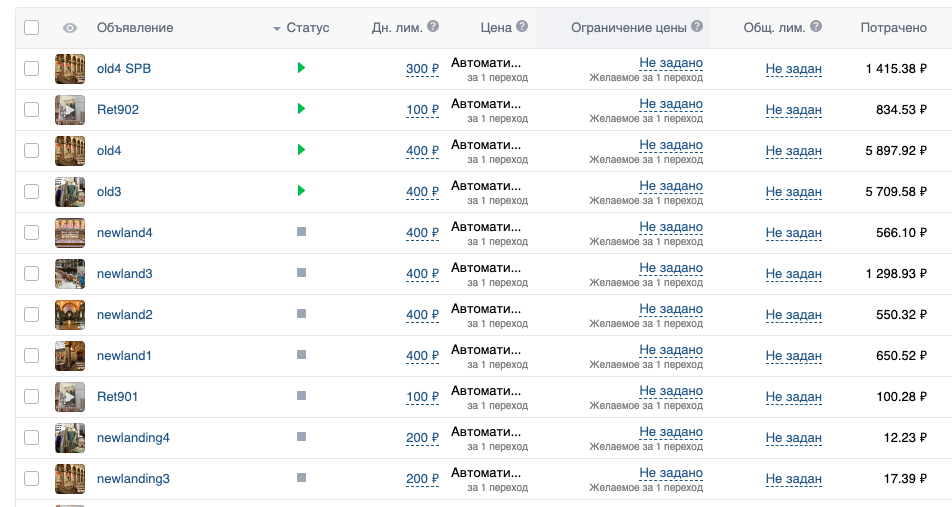
Task: Click the Не задан total limit for old4
Action: pyautogui.click(x=793, y=151)
